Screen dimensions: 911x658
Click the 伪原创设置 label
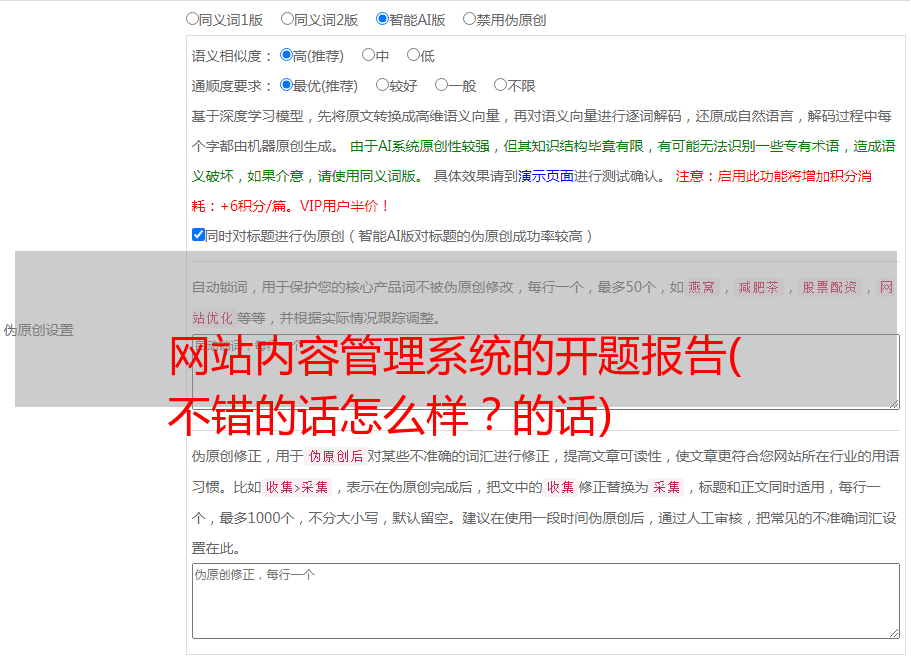[39, 330]
